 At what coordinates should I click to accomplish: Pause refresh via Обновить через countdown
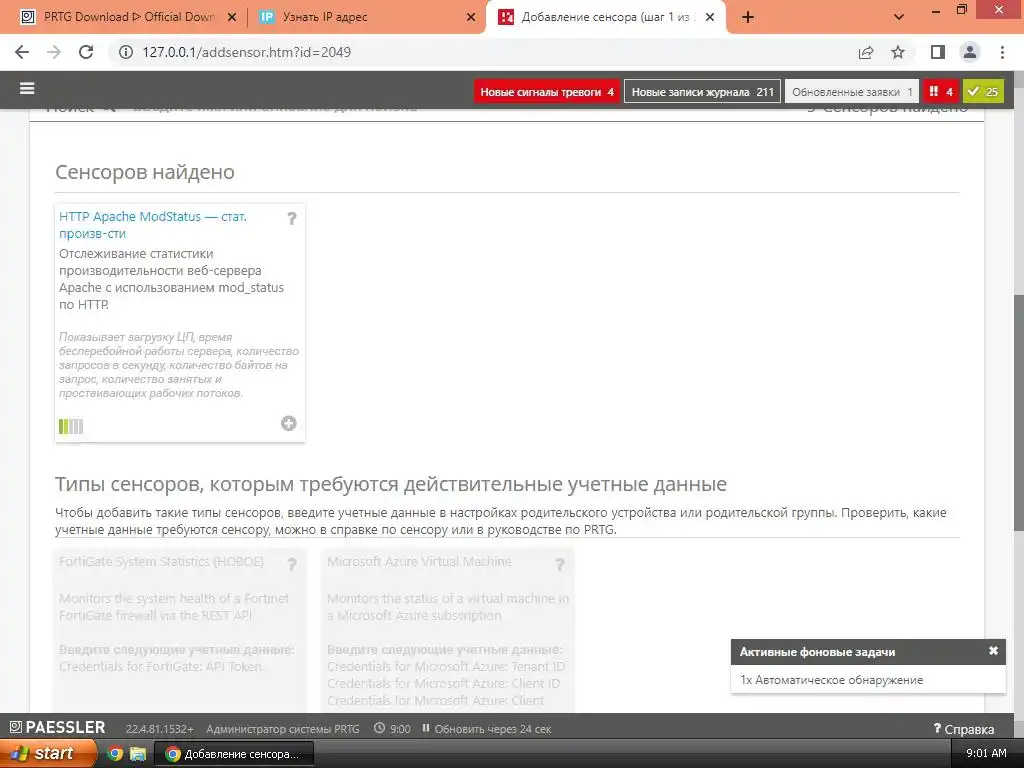pos(487,729)
